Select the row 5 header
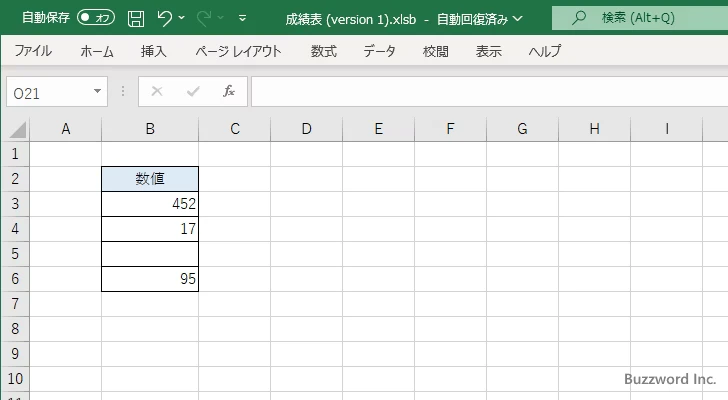The image size is (728, 400). pos(14,254)
